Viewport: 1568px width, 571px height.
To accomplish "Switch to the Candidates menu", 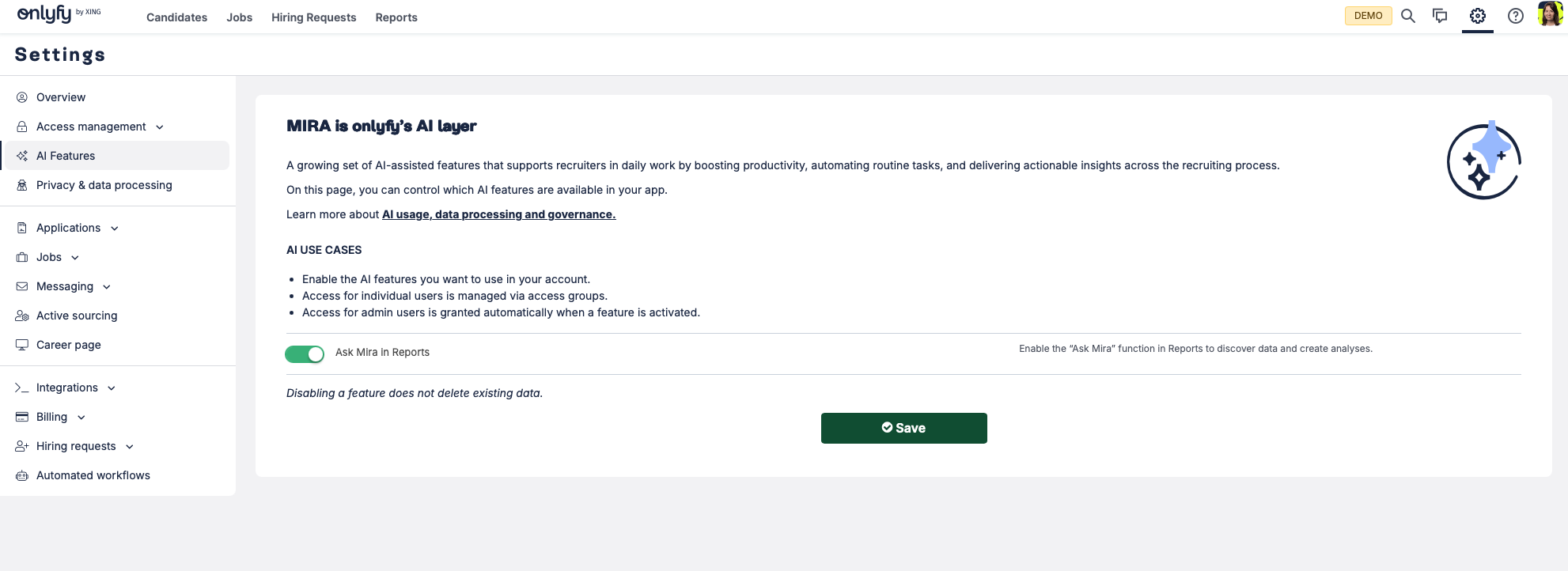I will tap(176, 17).
